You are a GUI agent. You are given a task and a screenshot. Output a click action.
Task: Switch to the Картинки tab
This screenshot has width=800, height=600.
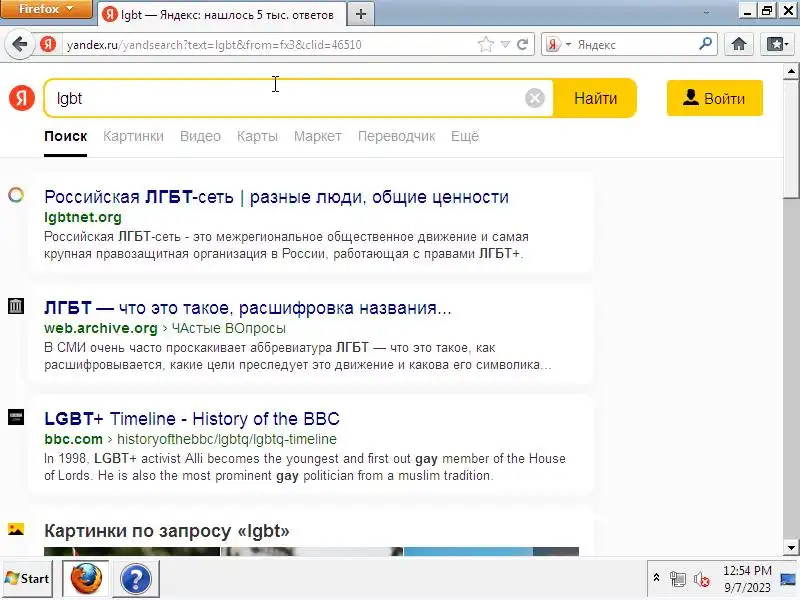[x=133, y=136]
